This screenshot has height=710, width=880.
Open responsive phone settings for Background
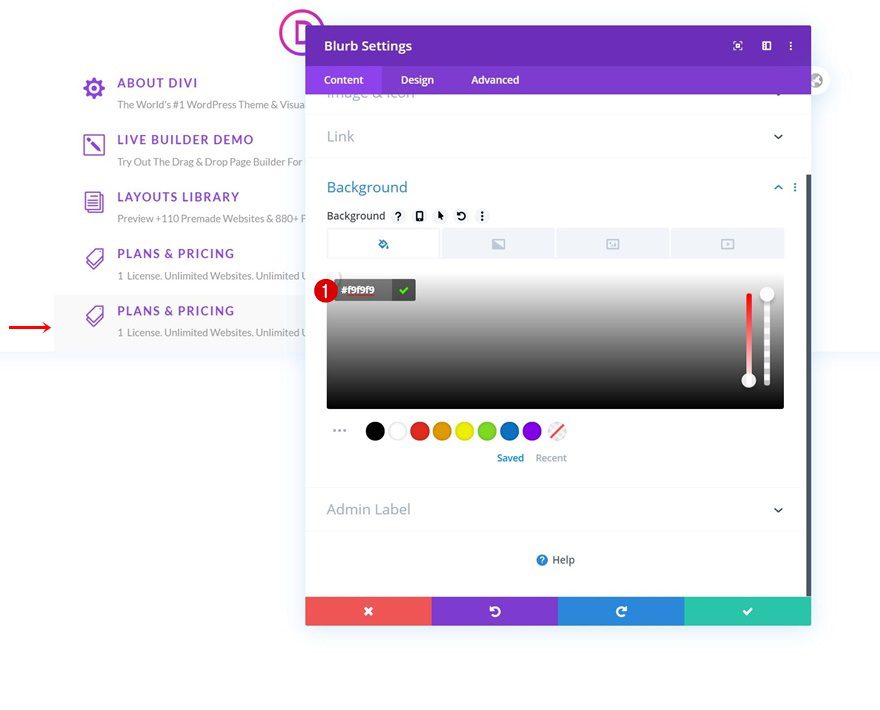point(420,216)
